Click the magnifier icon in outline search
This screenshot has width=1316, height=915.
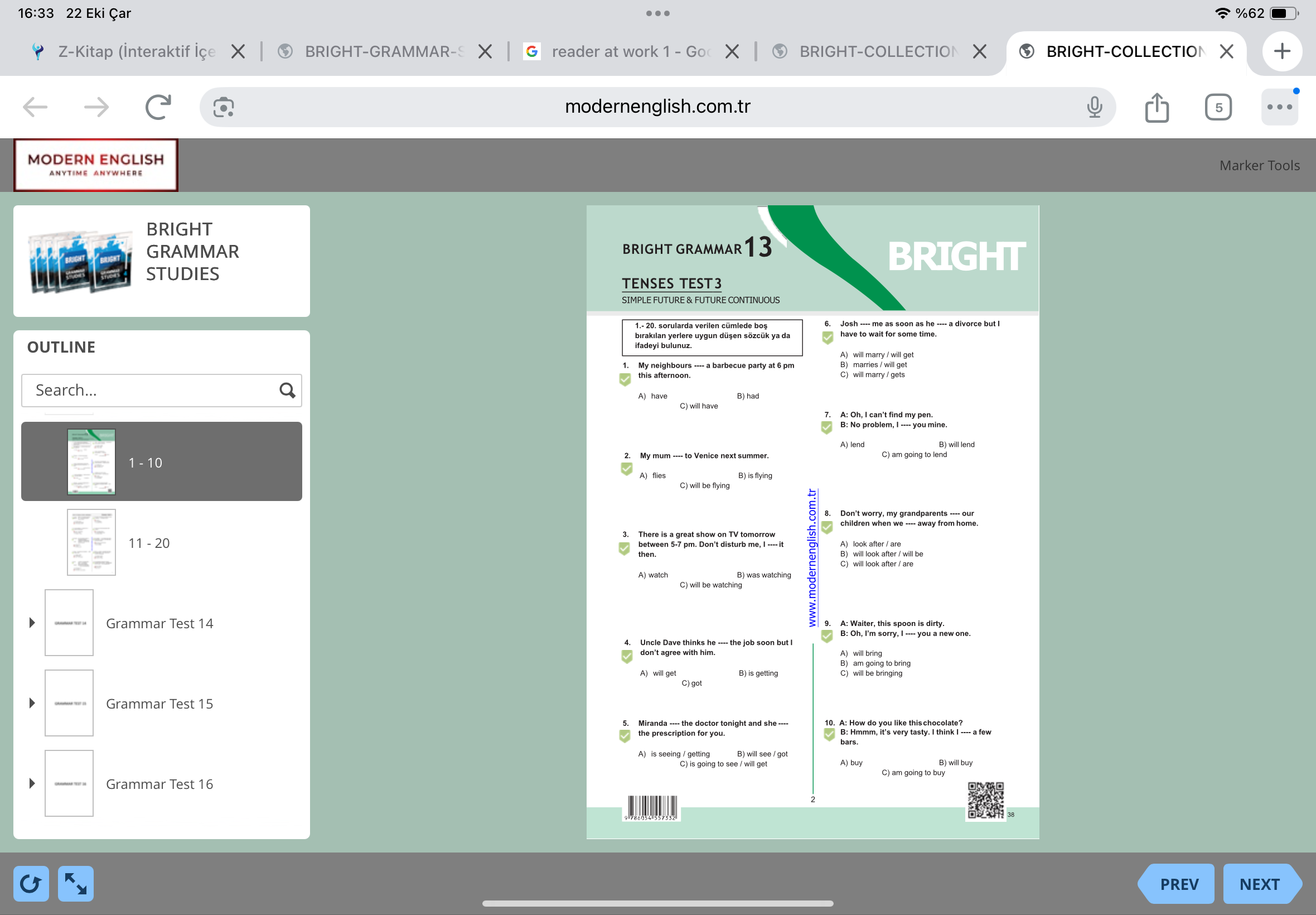pyautogui.click(x=287, y=391)
